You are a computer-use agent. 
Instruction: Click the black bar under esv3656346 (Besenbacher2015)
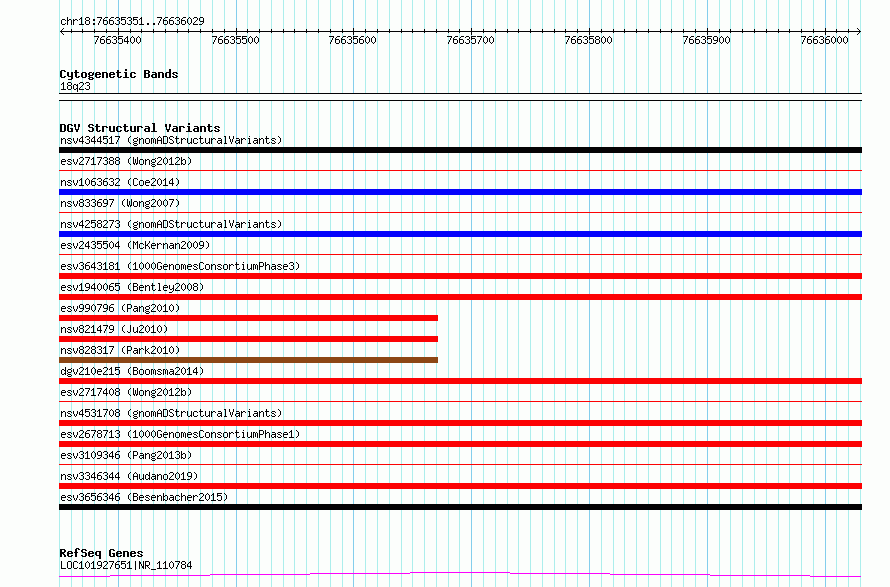(460, 507)
